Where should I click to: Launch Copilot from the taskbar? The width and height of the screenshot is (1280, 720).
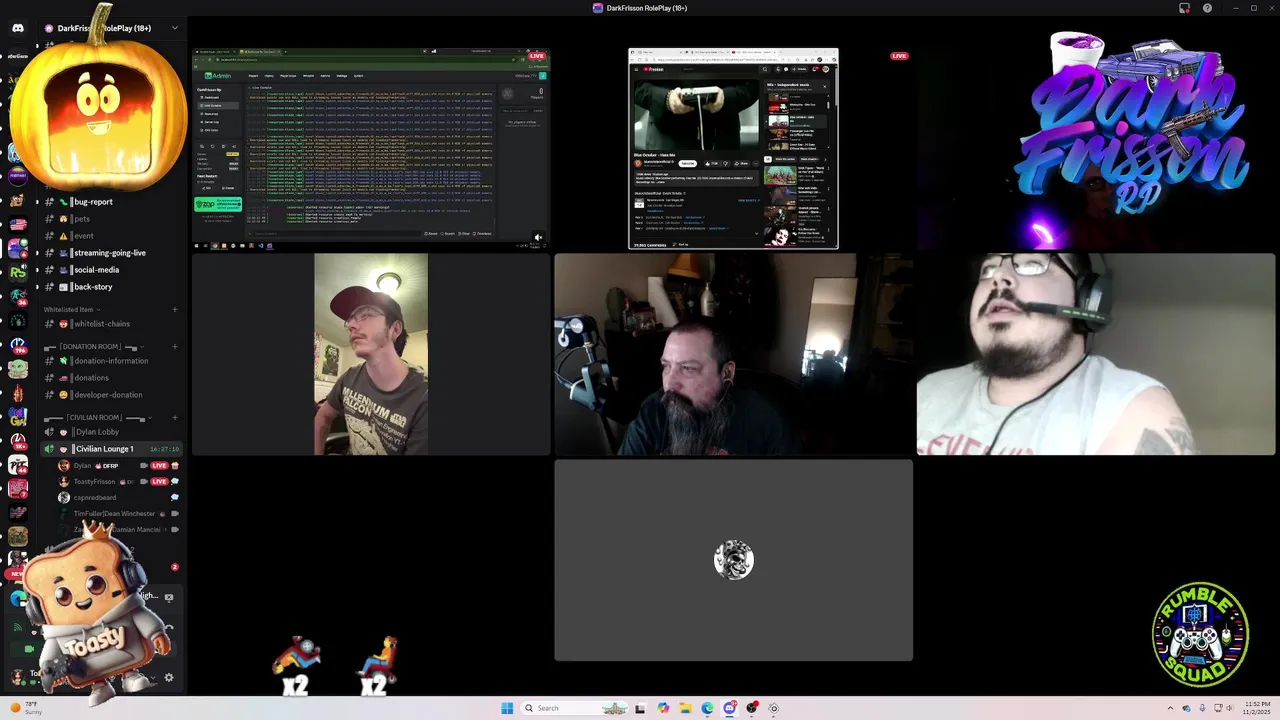663,708
